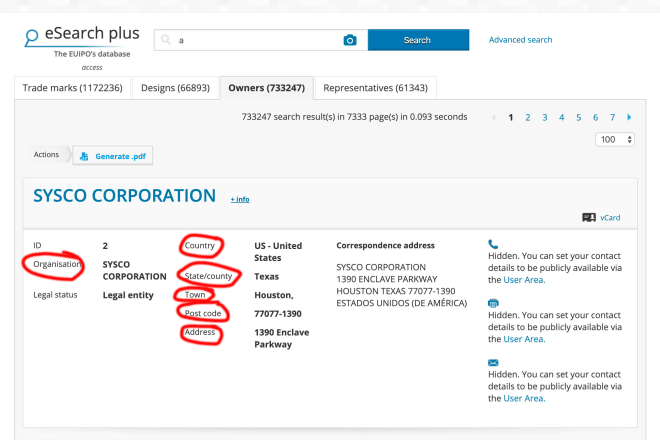
Task: Click the vCard icon
Action: [x=588, y=217]
